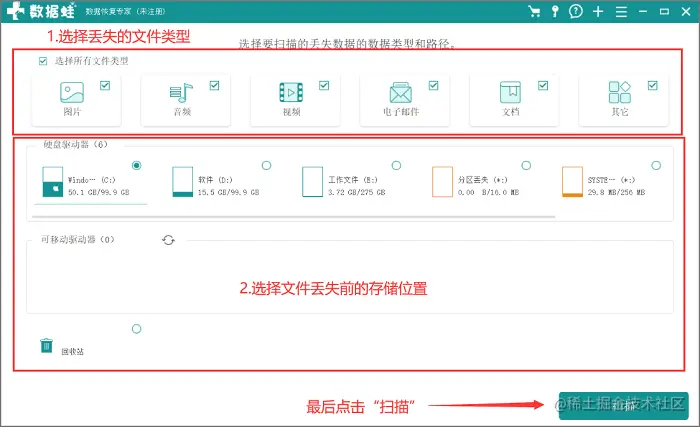Toggle 选择所有文件类型 checkbox
Viewport: 700px width, 427px height.
[43, 61]
